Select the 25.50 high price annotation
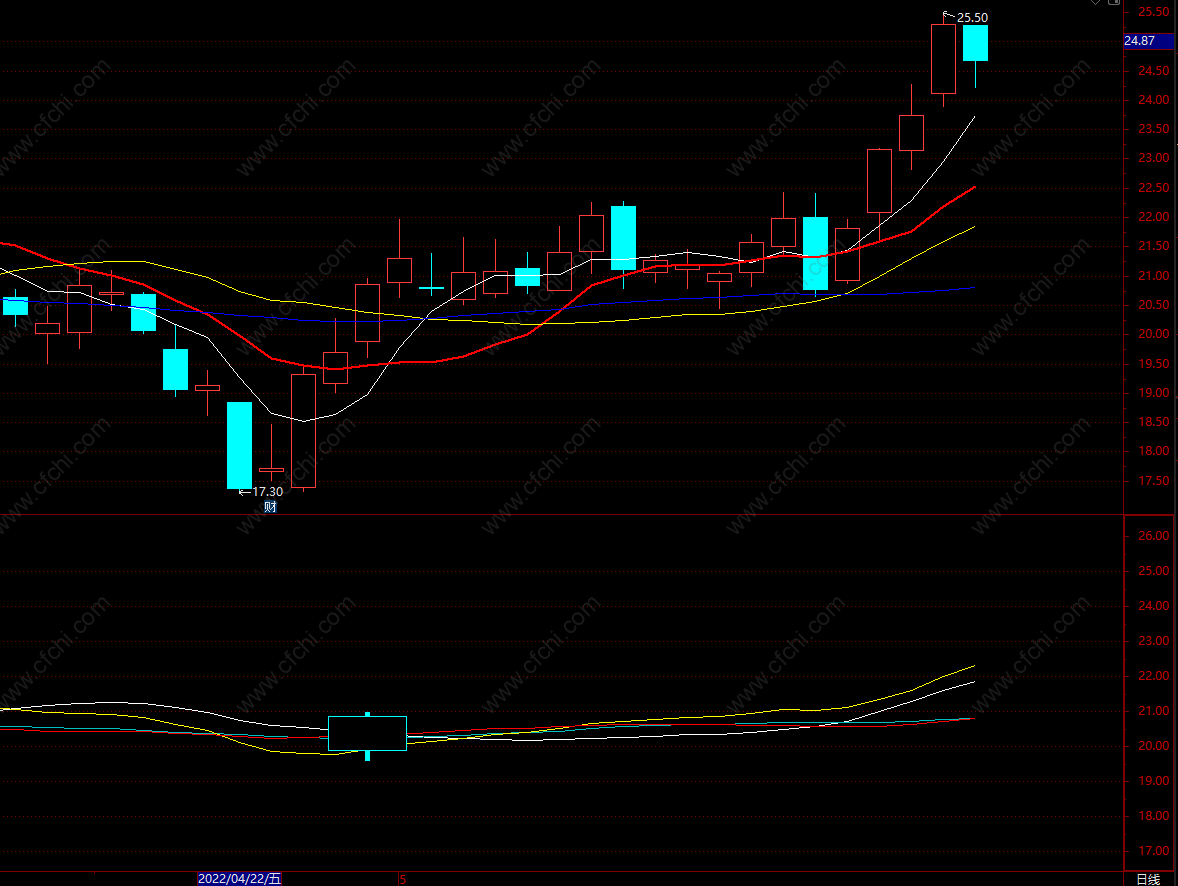Screen dimensions: 1178x886 pos(972,17)
